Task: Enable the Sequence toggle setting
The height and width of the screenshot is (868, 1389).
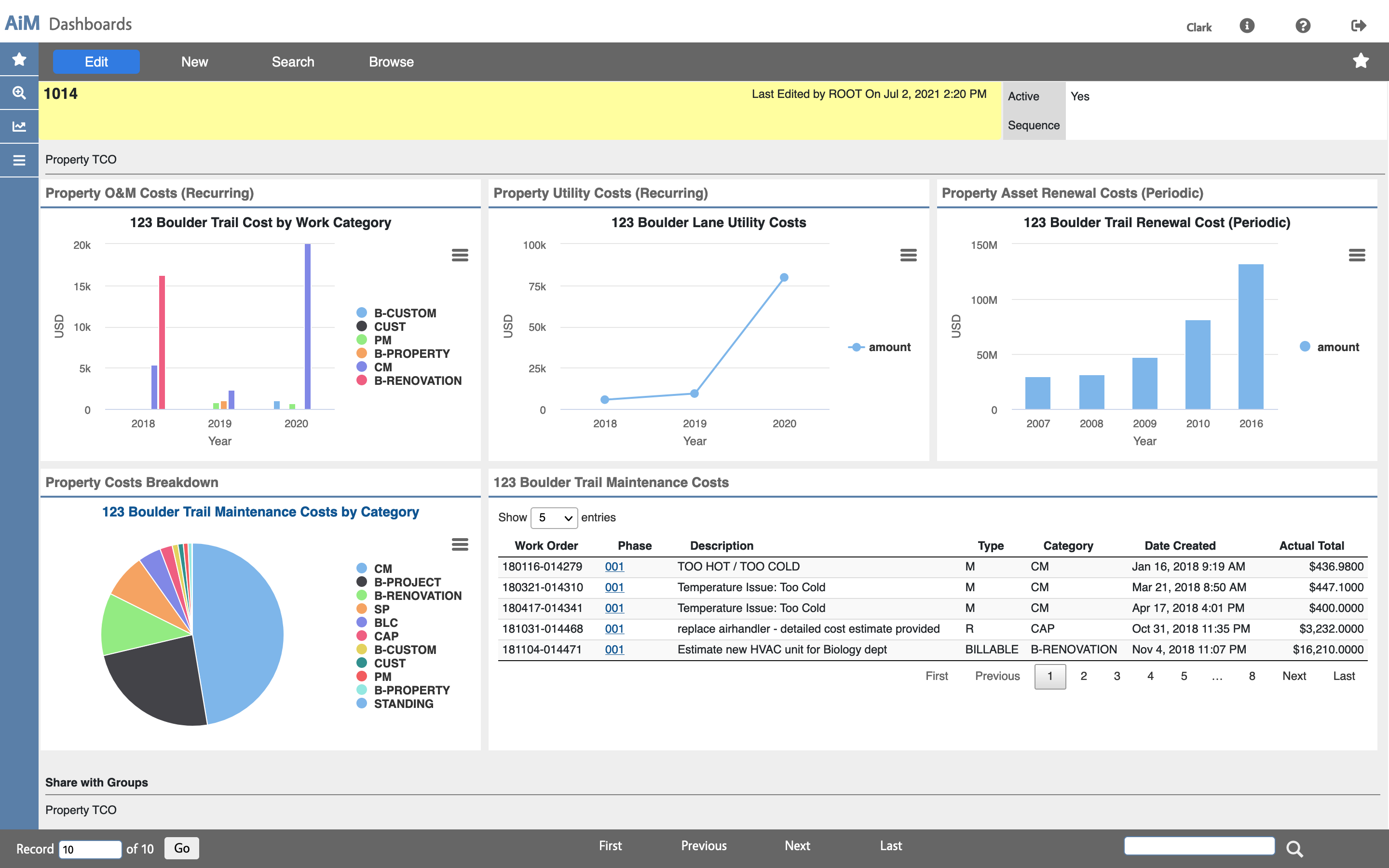Action: point(1080,125)
